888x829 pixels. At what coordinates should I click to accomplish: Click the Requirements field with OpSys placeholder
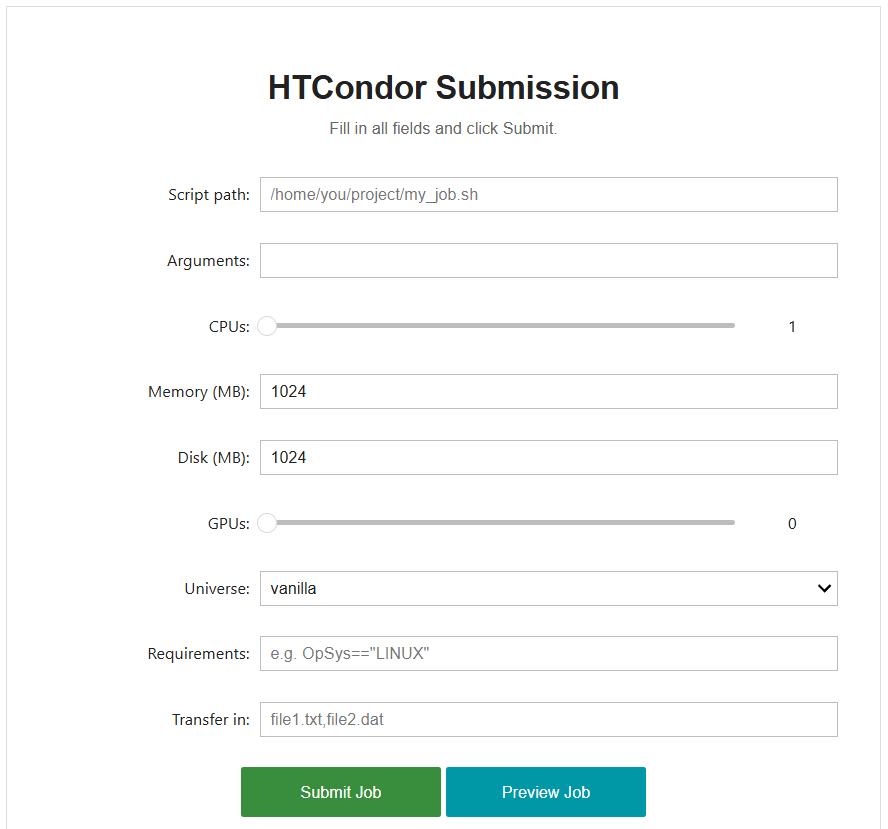[x=548, y=653]
